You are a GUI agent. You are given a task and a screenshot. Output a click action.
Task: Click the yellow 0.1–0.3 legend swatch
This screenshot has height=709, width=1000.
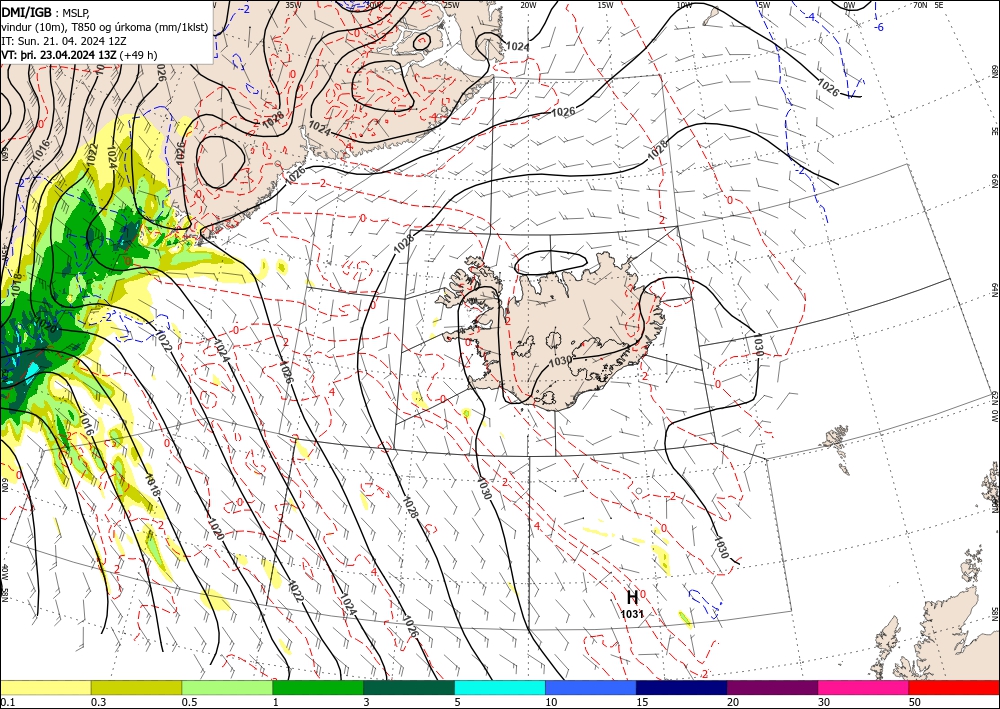click(45, 687)
